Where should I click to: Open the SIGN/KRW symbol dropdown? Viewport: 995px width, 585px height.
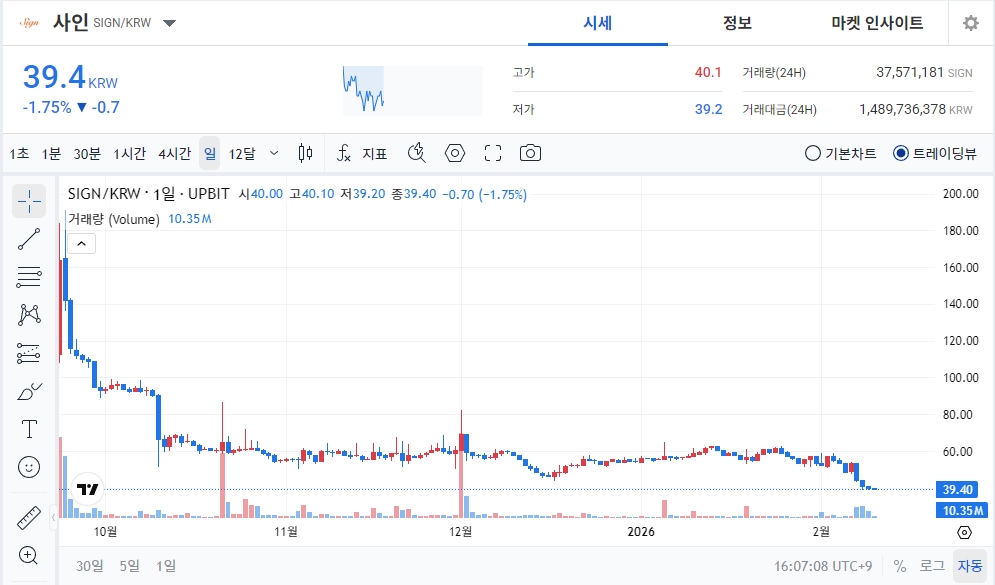point(170,22)
